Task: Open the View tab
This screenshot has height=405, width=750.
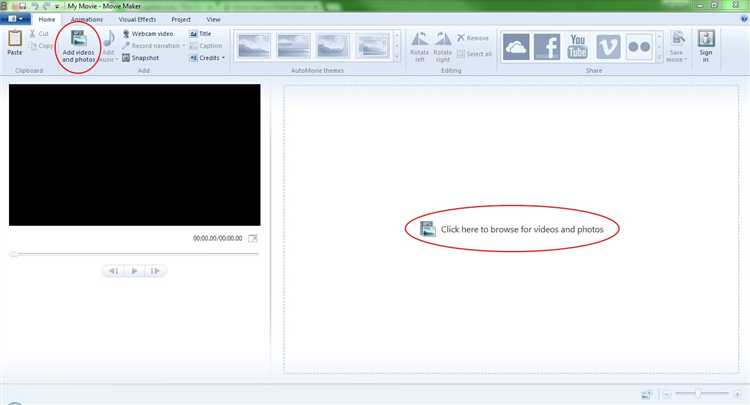Action: click(213, 20)
